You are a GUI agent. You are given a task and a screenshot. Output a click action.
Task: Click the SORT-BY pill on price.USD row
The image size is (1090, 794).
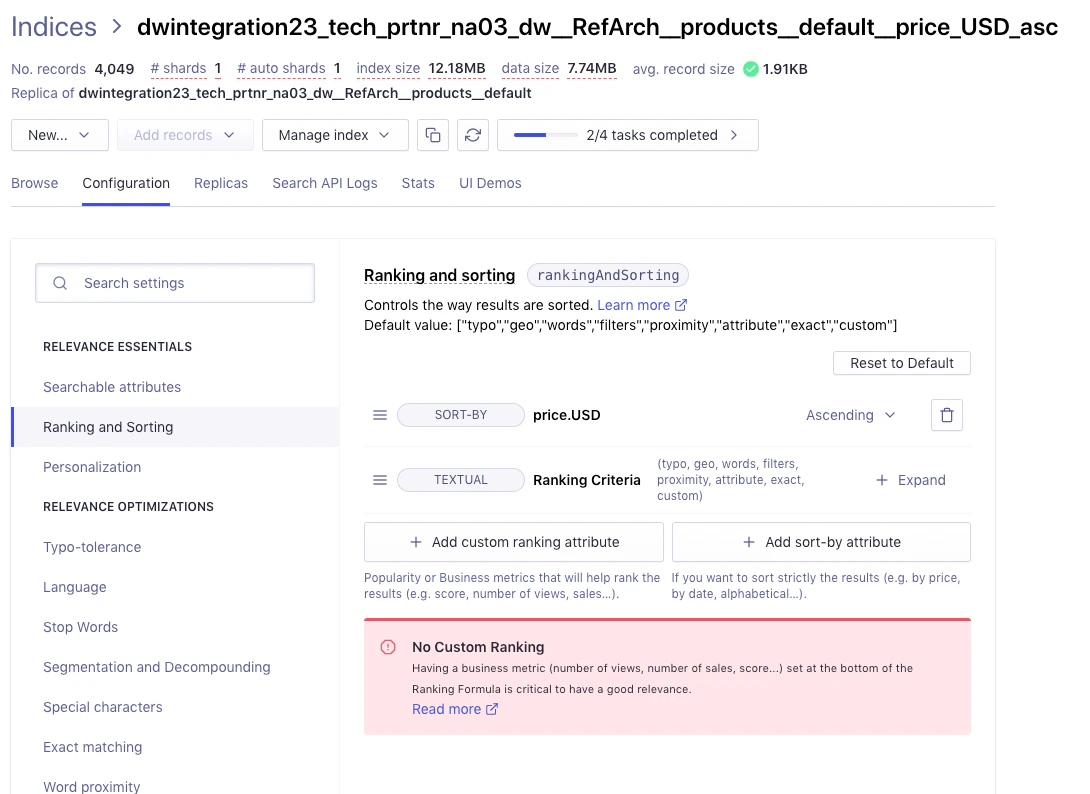coord(460,414)
